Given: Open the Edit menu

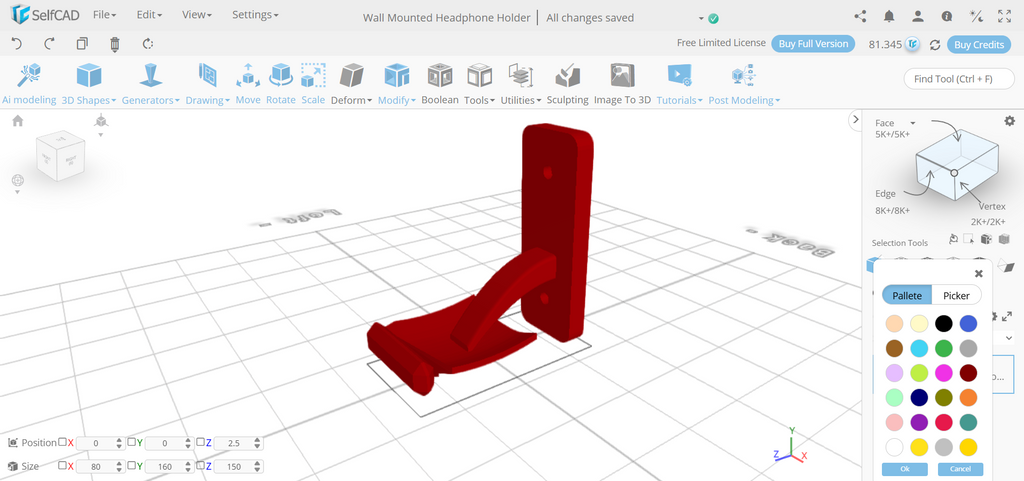Looking at the screenshot, I should pos(149,14).
